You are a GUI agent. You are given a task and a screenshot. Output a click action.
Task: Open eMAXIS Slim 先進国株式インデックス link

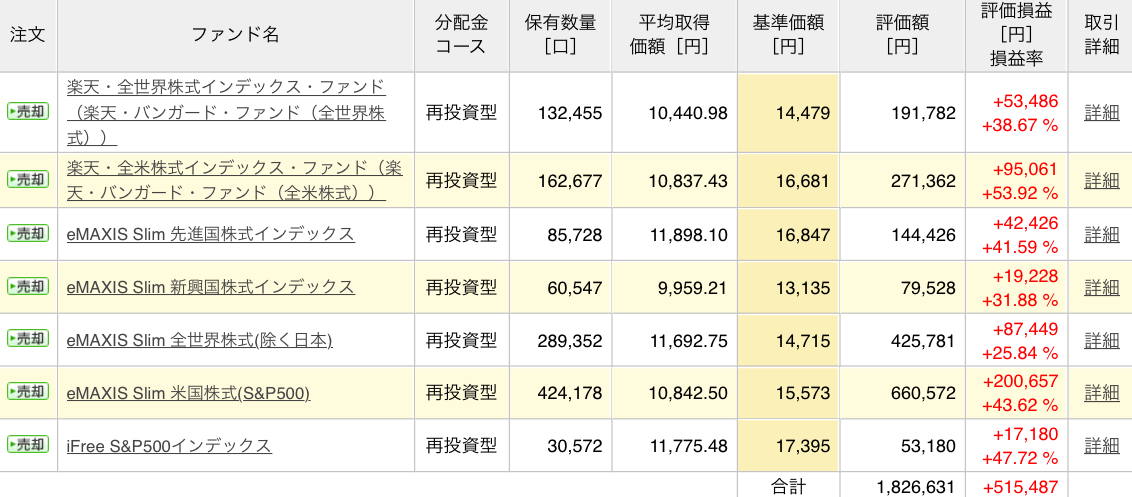(x=211, y=234)
